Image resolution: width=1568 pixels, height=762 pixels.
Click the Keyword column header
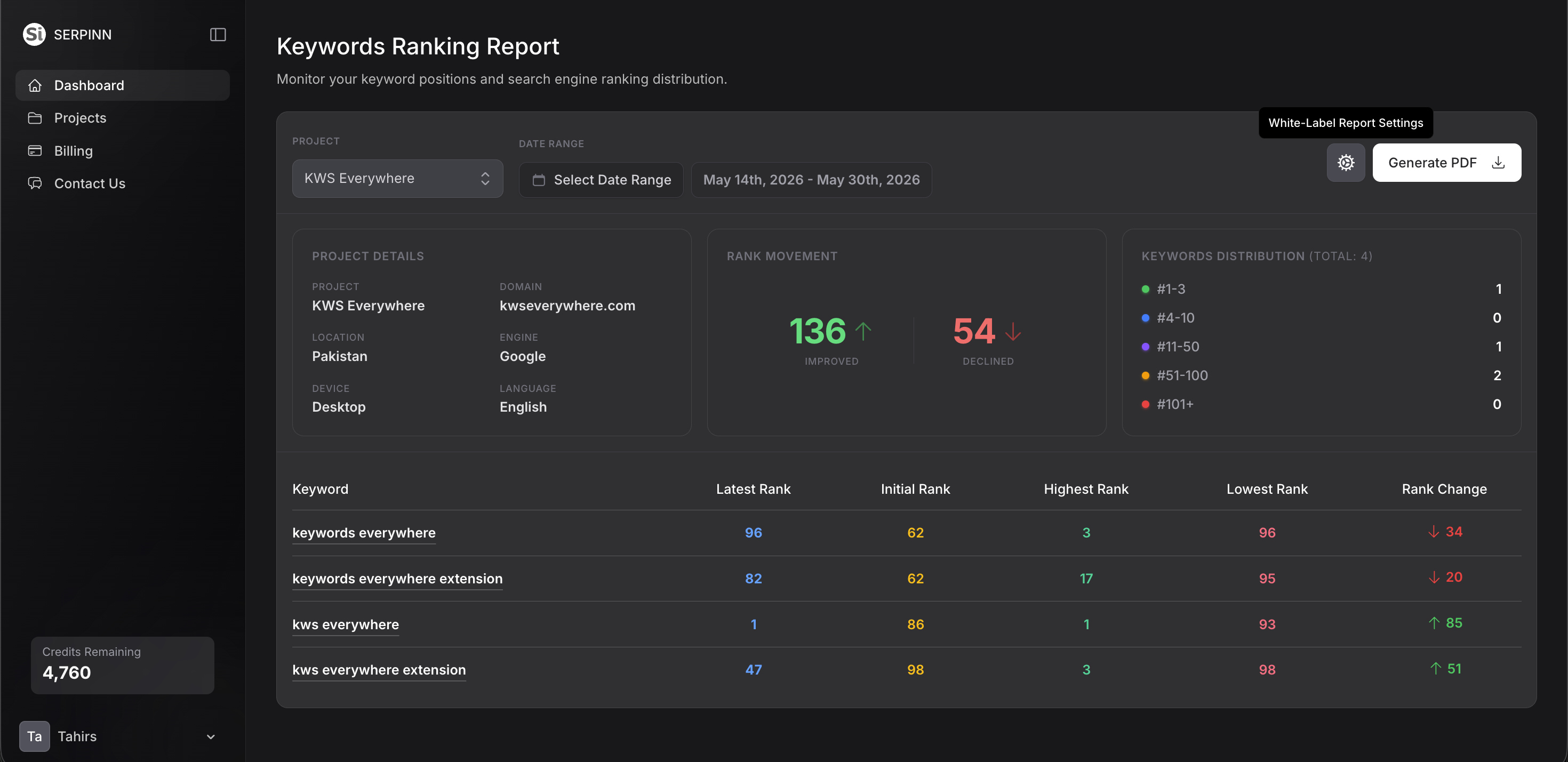point(320,489)
